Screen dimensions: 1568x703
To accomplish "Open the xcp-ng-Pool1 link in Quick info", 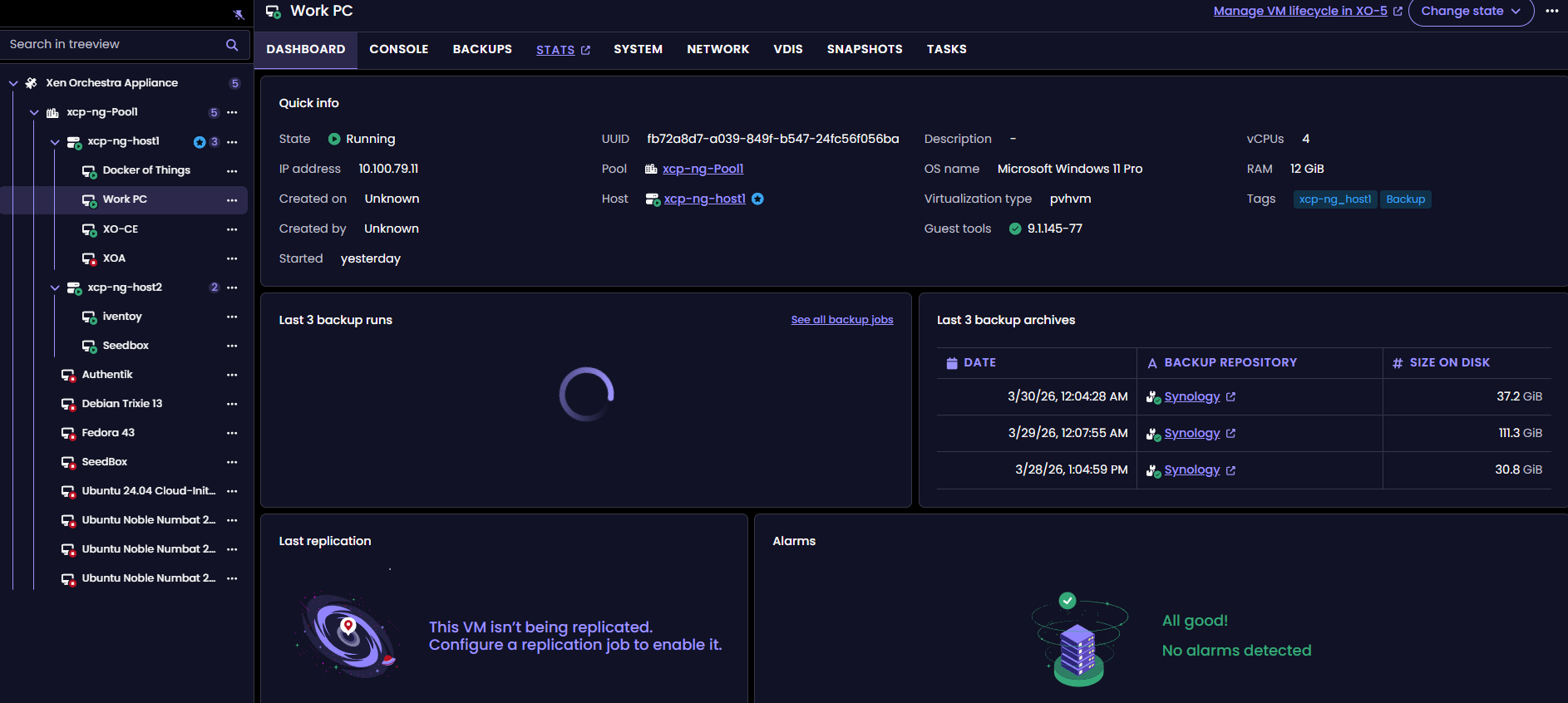I will (703, 169).
